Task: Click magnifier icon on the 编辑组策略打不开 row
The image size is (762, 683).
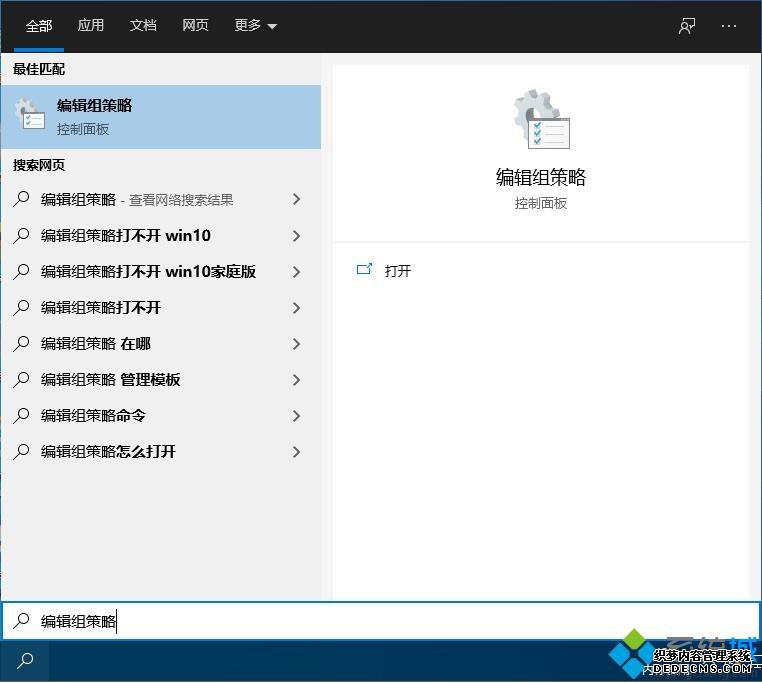Action: pyautogui.click(x=21, y=307)
